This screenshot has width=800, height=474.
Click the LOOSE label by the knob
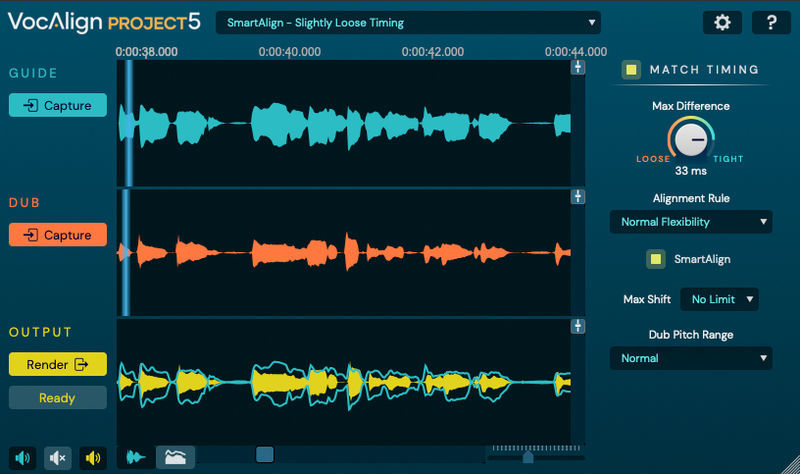653,159
